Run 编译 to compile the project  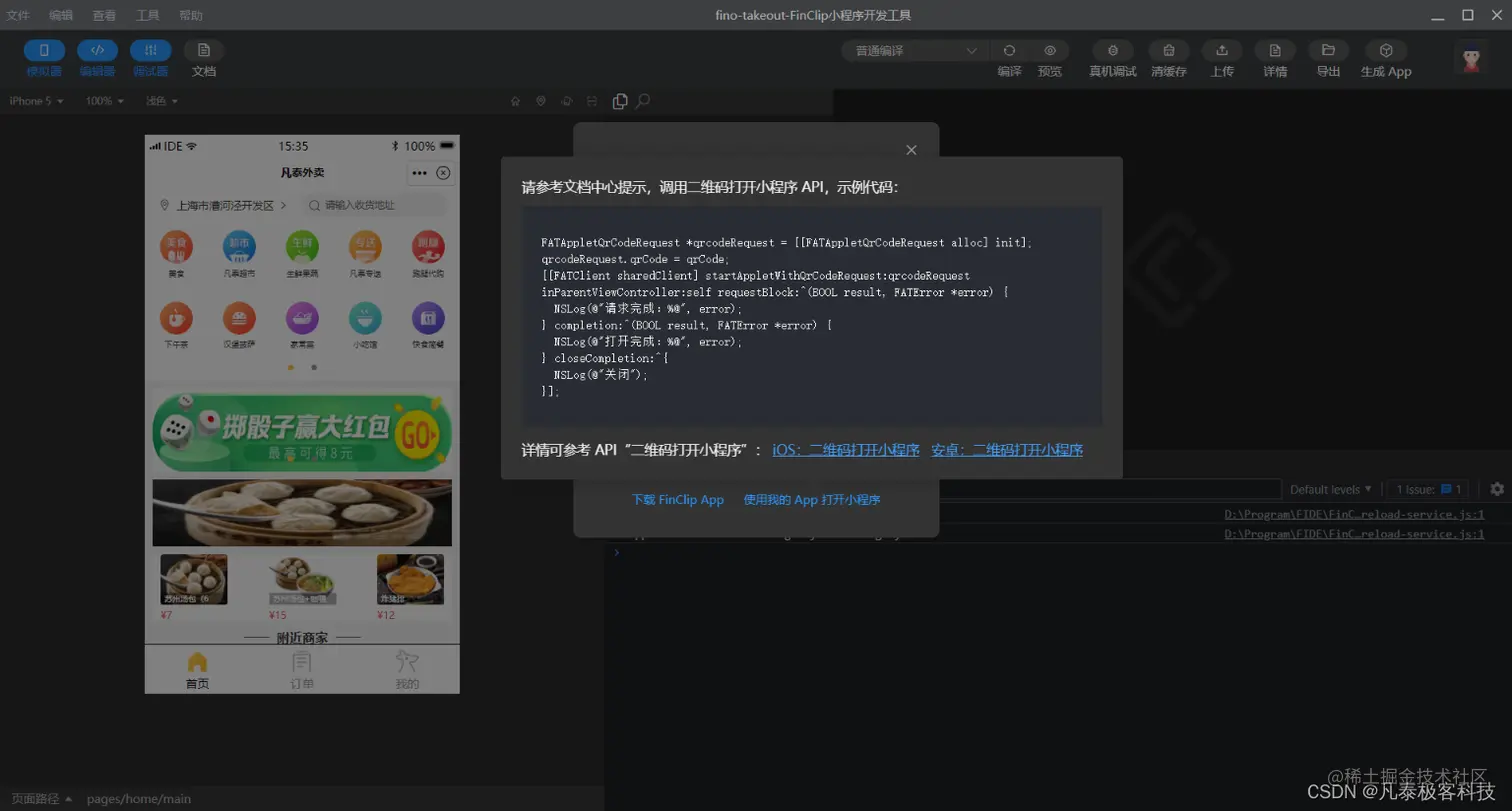click(1010, 57)
